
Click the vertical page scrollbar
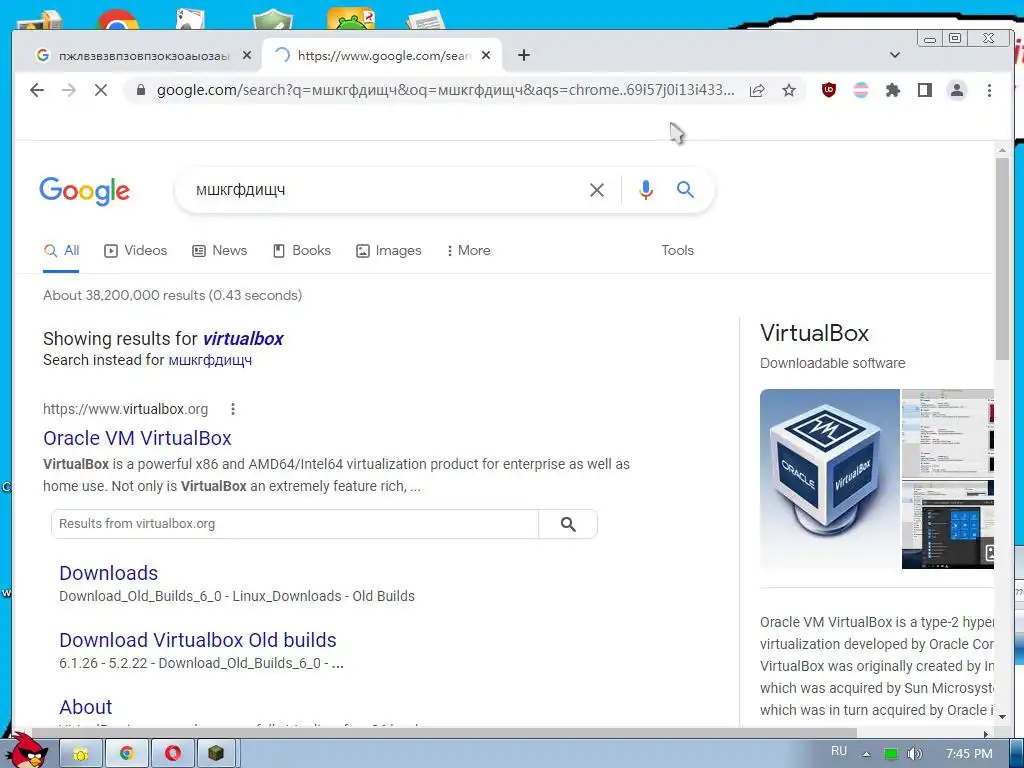(x=1002, y=258)
